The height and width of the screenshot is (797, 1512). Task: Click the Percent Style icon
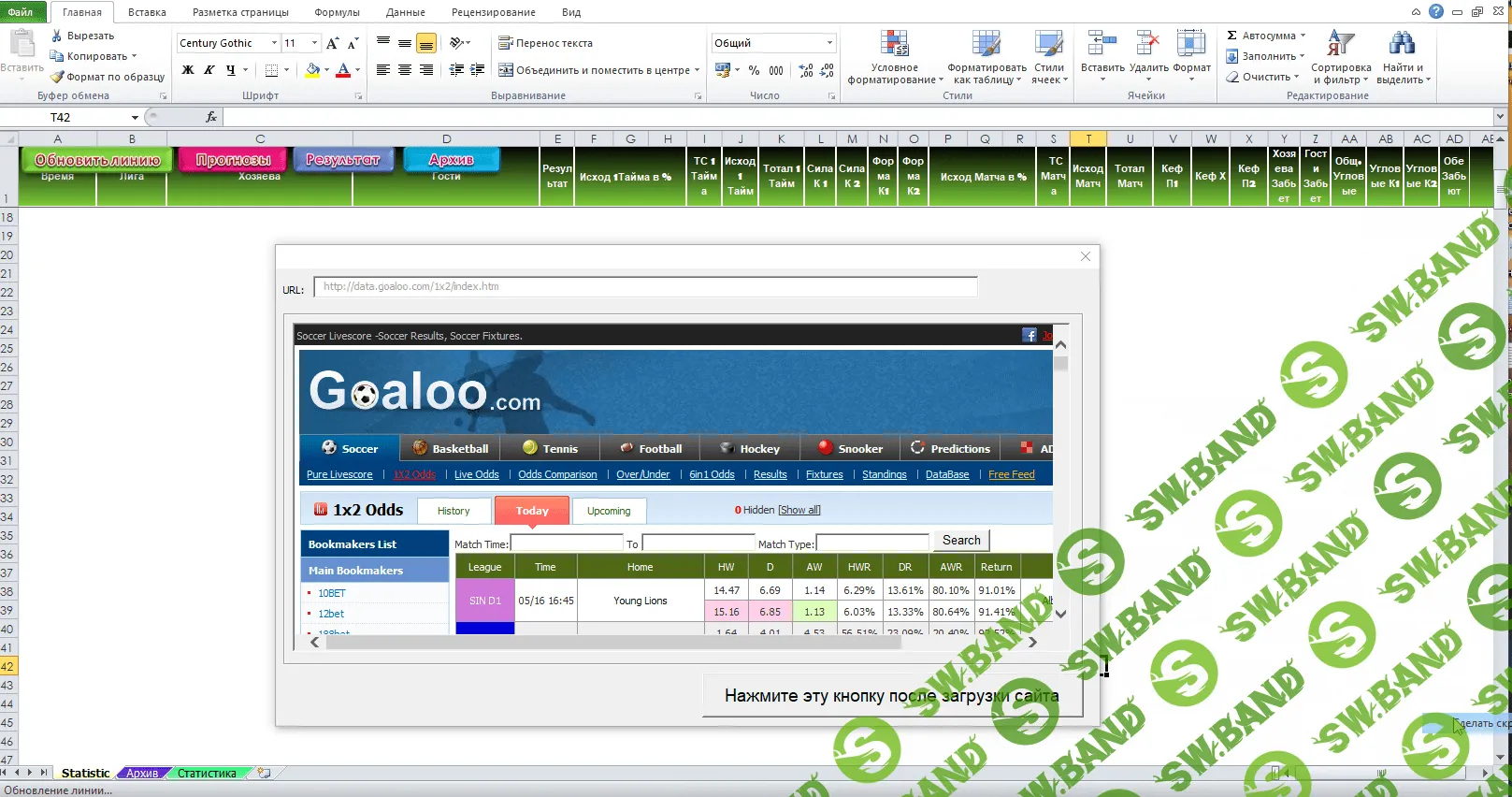pyautogui.click(x=754, y=70)
